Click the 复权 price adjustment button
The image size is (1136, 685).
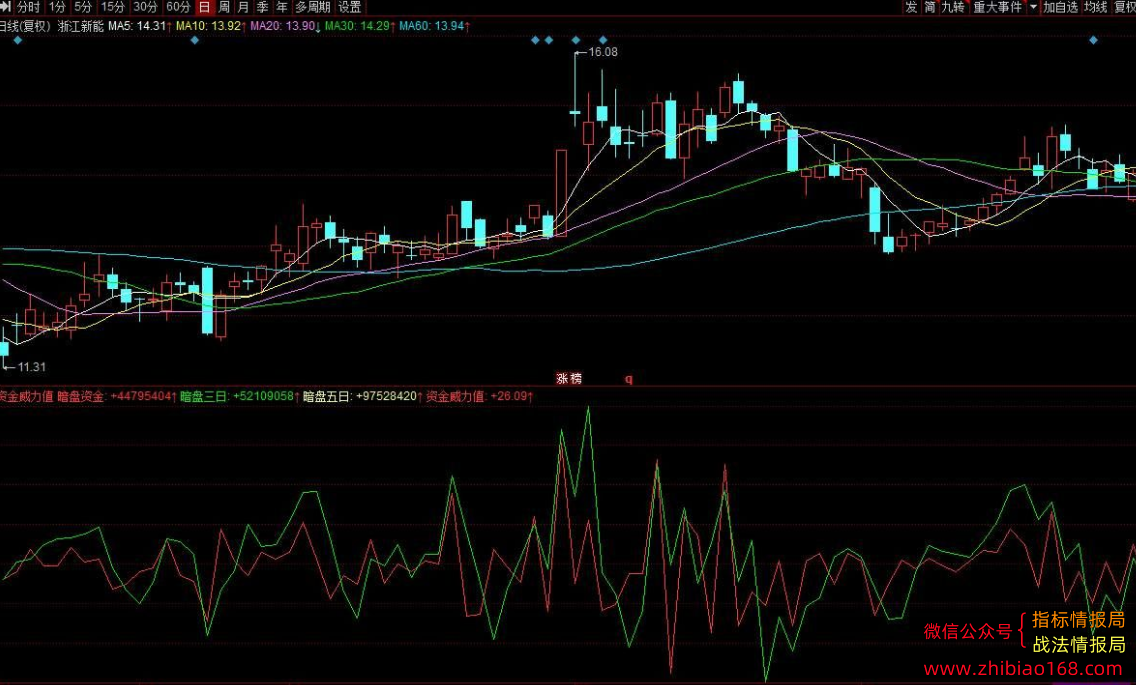[1125, 7]
